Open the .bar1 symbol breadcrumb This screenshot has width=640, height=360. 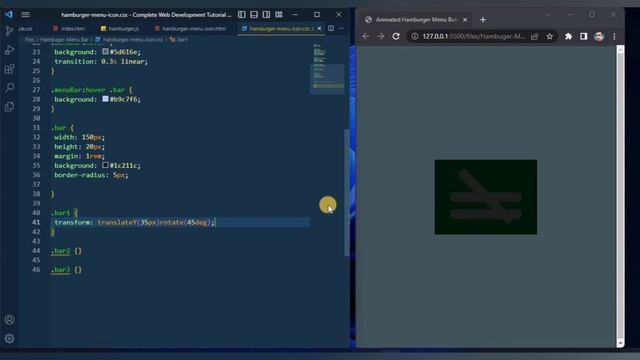coord(179,40)
